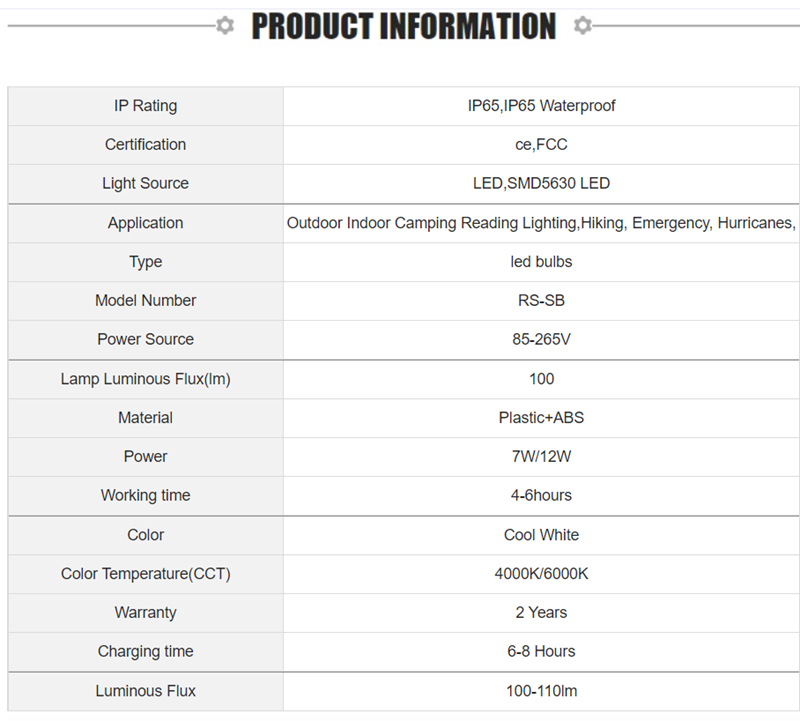The width and height of the screenshot is (800, 721).
Task: Click the 'LED,SMD5630 LED' light source value
Action: point(541,184)
